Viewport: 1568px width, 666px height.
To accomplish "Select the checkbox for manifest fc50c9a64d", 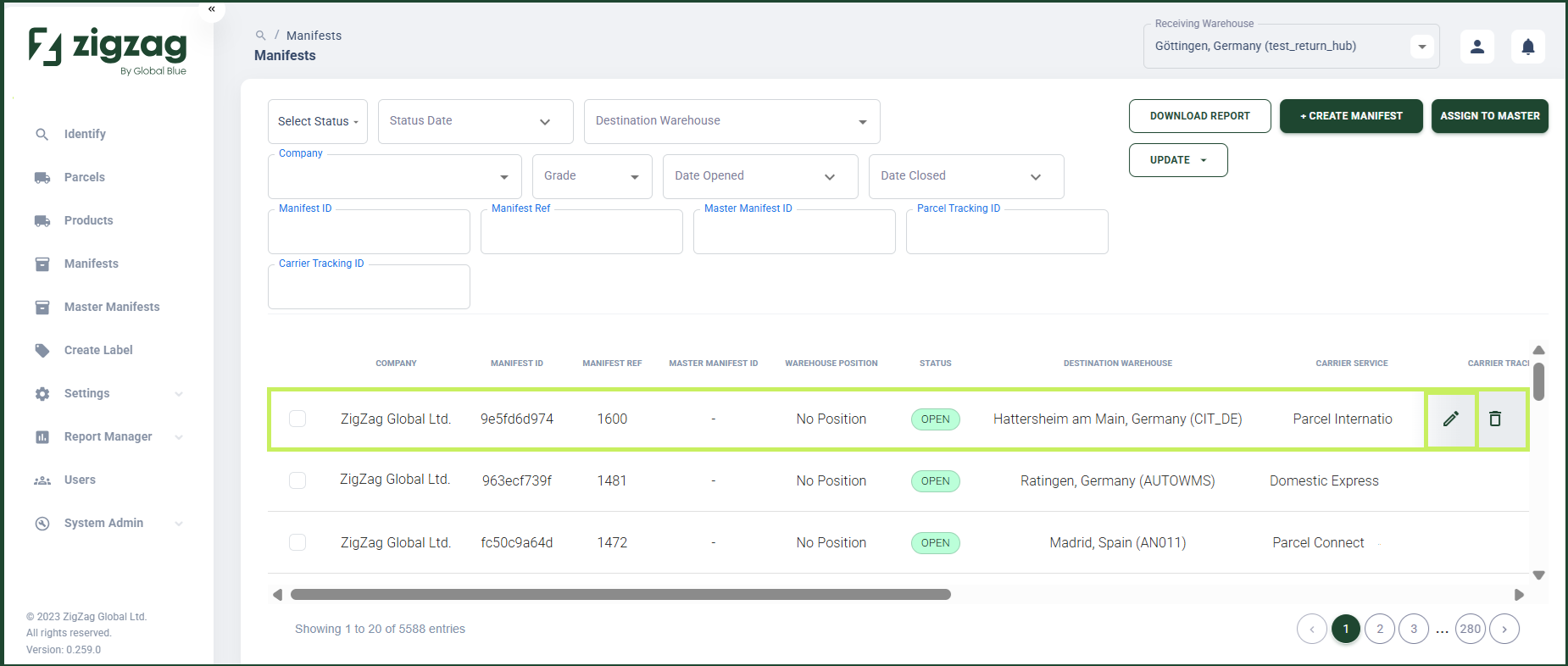I will [x=297, y=542].
